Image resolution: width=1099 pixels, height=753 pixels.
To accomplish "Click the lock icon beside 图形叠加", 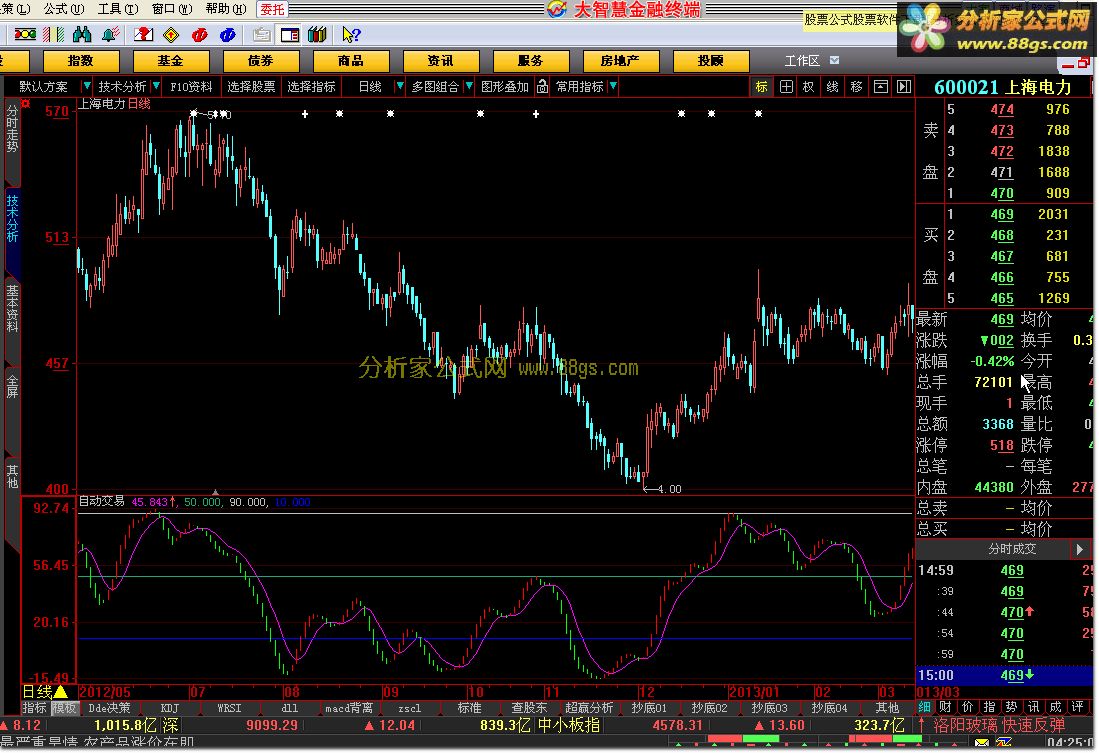I will pos(542,86).
